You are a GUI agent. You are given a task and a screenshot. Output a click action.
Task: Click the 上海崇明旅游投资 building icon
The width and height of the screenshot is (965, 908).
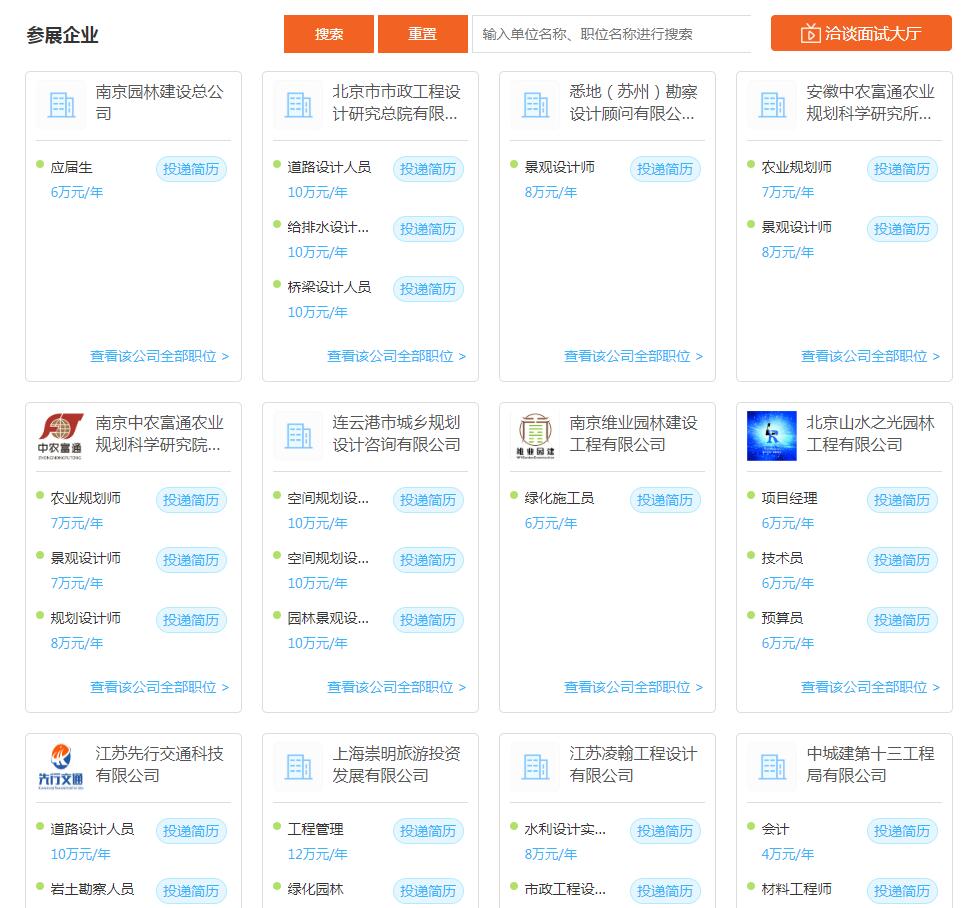point(298,766)
